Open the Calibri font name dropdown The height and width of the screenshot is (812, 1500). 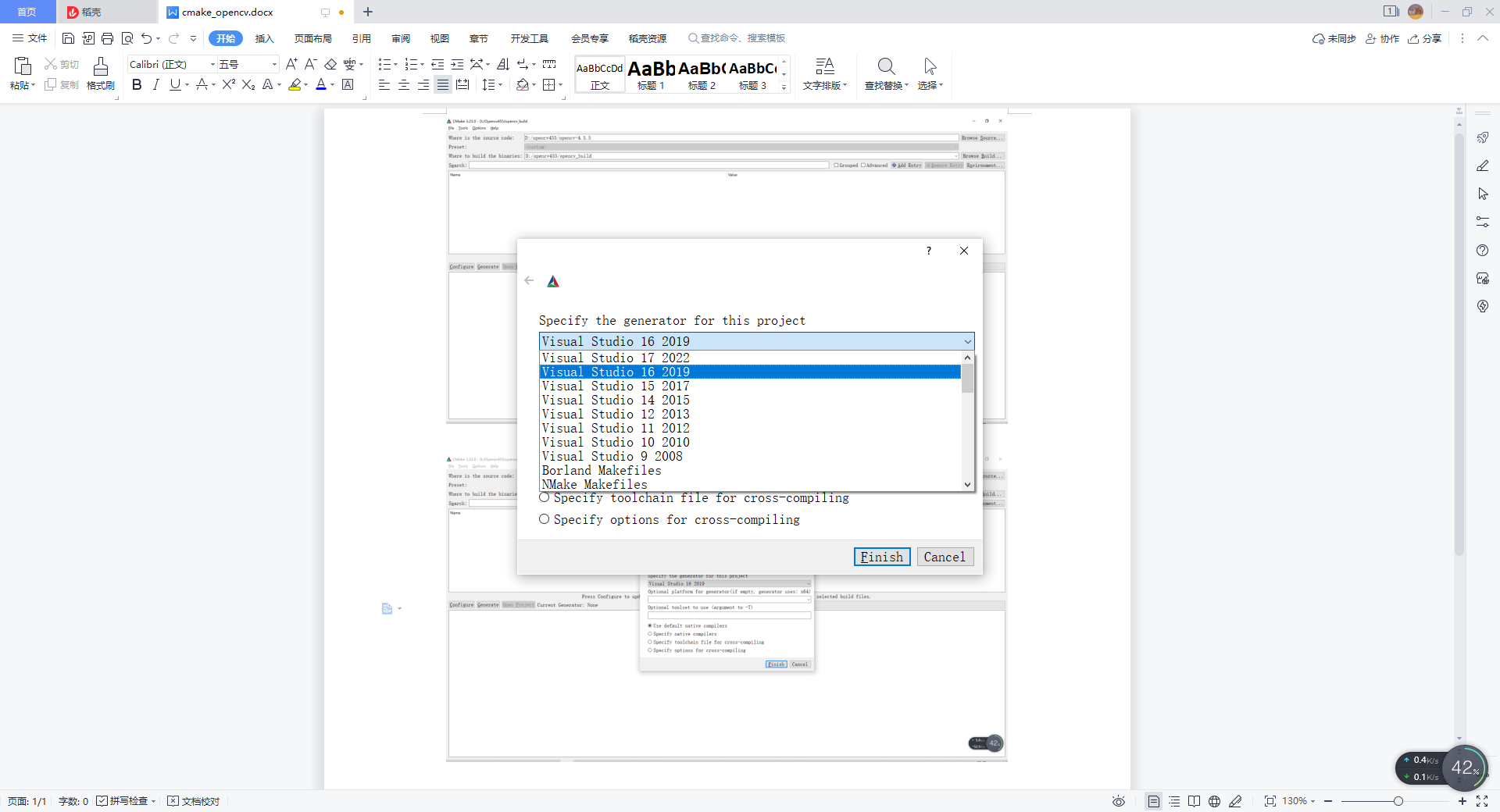pyautogui.click(x=212, y=64)
